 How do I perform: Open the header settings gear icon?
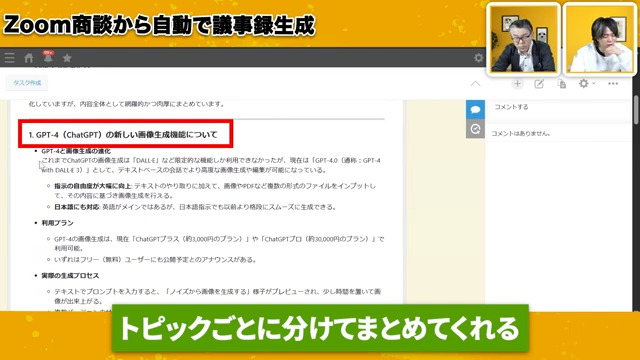click(478, 58)
